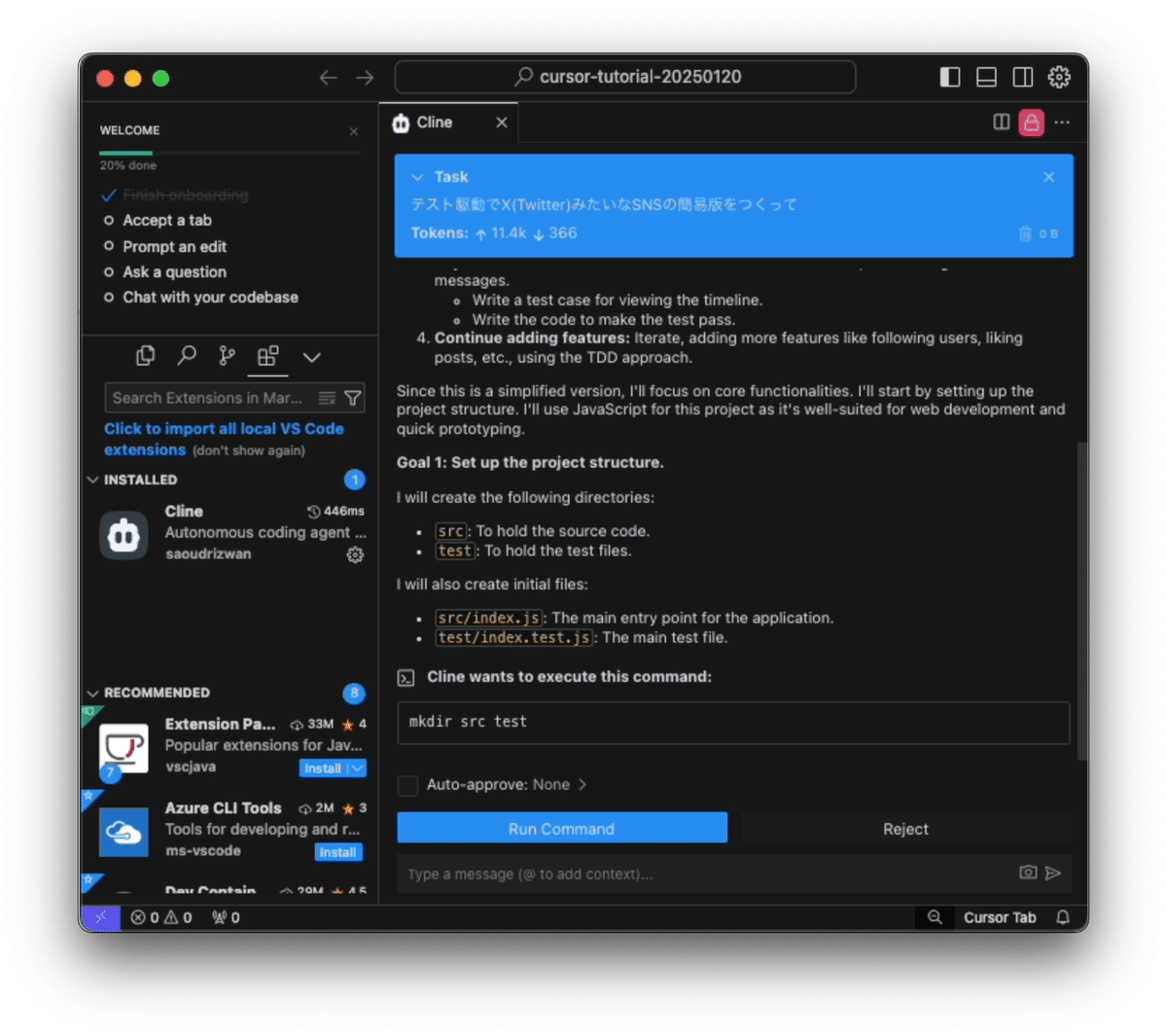1167x1036 pixels.
Task: Go forward with the right arrow
Action: click(365, 78)
